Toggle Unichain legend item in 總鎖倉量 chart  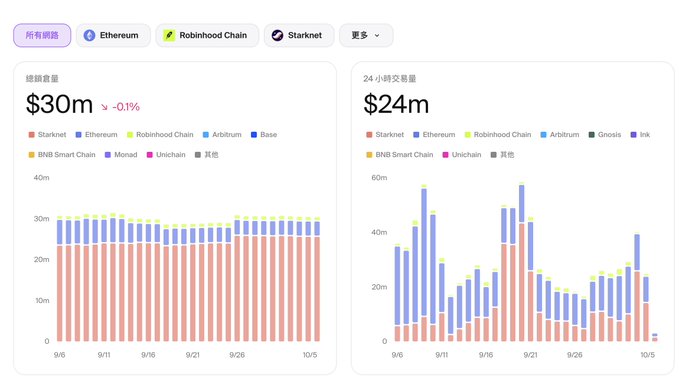tap(166, 155)
